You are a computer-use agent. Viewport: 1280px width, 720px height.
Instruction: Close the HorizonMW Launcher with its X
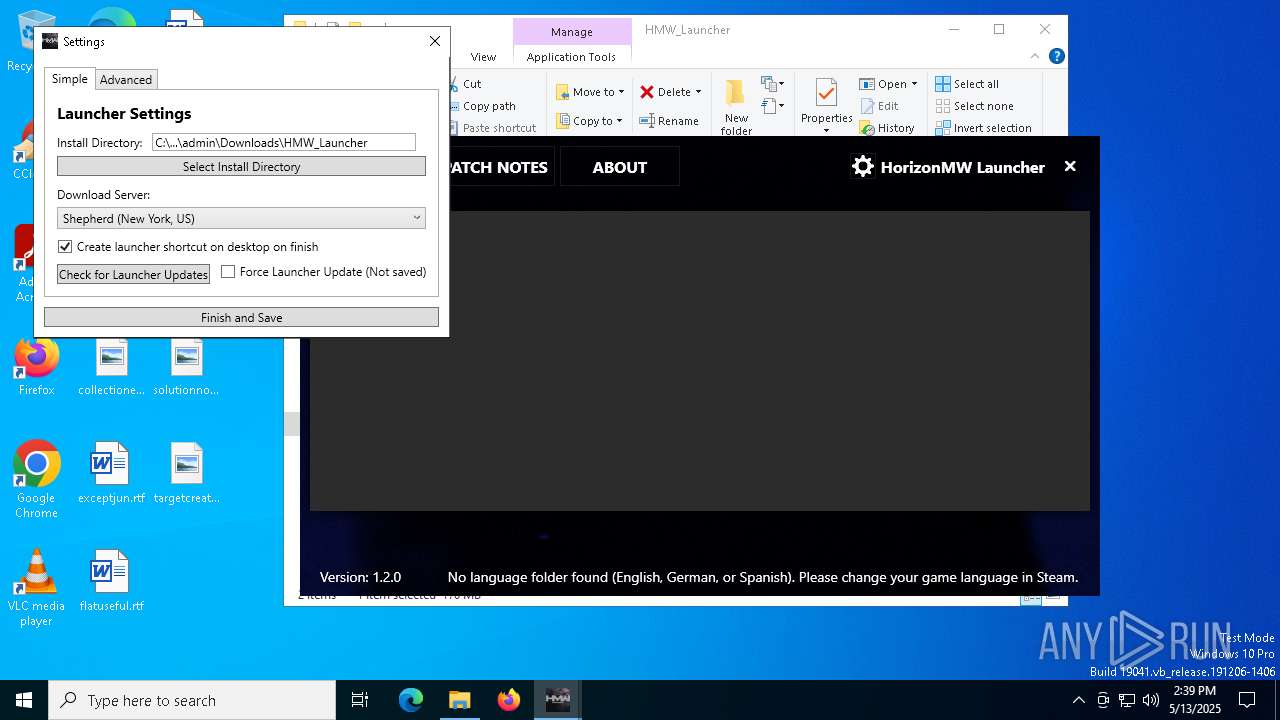pos(1070,166)
